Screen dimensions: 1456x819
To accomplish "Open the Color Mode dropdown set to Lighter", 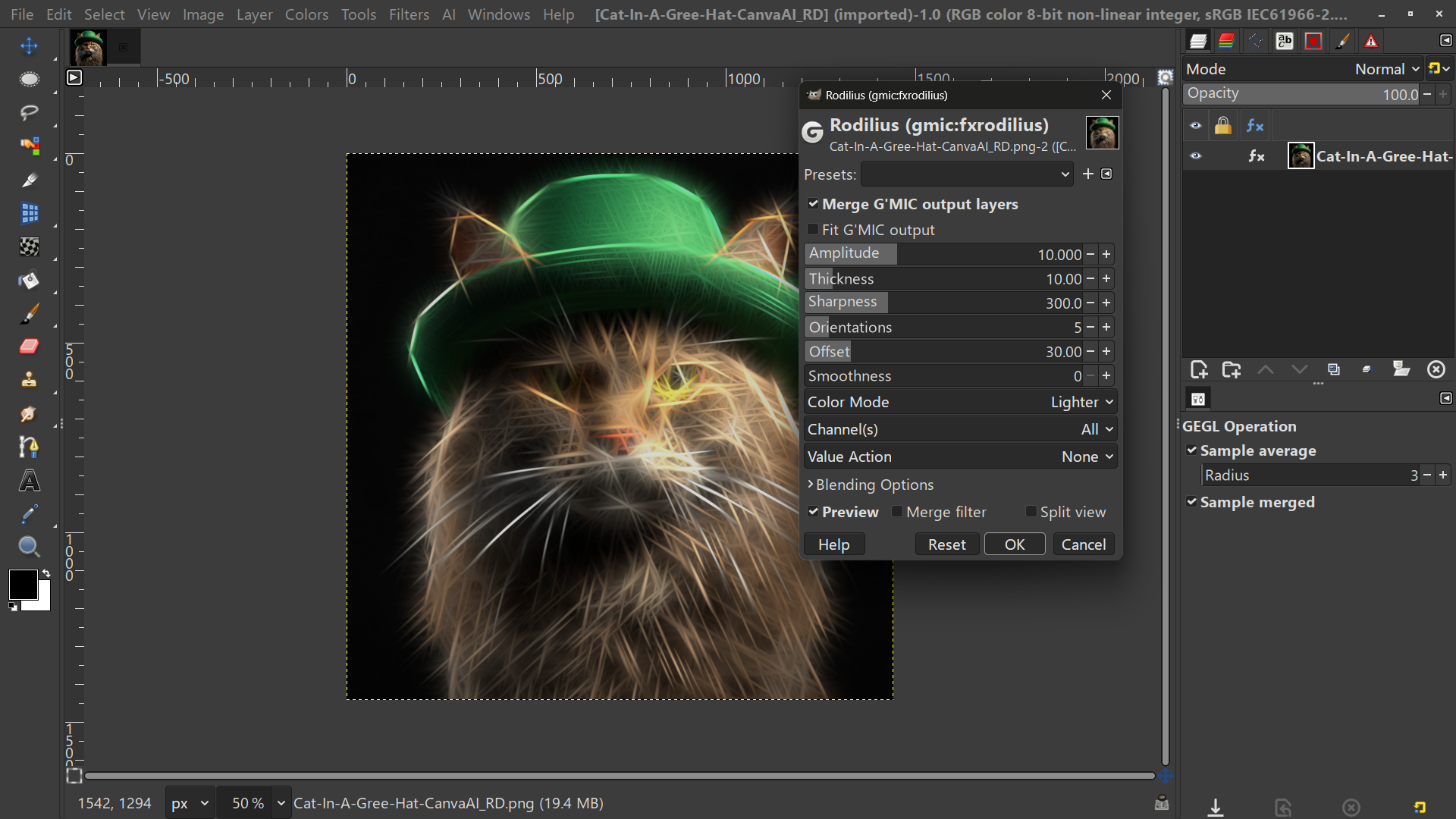I will 960,402.
